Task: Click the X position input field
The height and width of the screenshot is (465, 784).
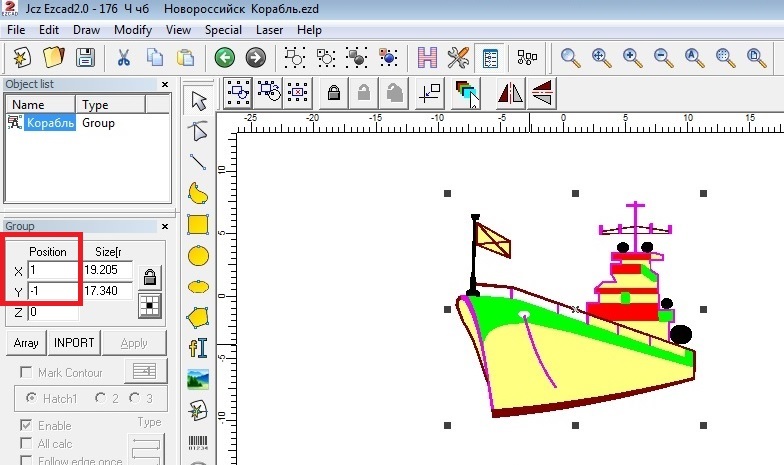Action: pyautogui.click(x=52, y=270)
